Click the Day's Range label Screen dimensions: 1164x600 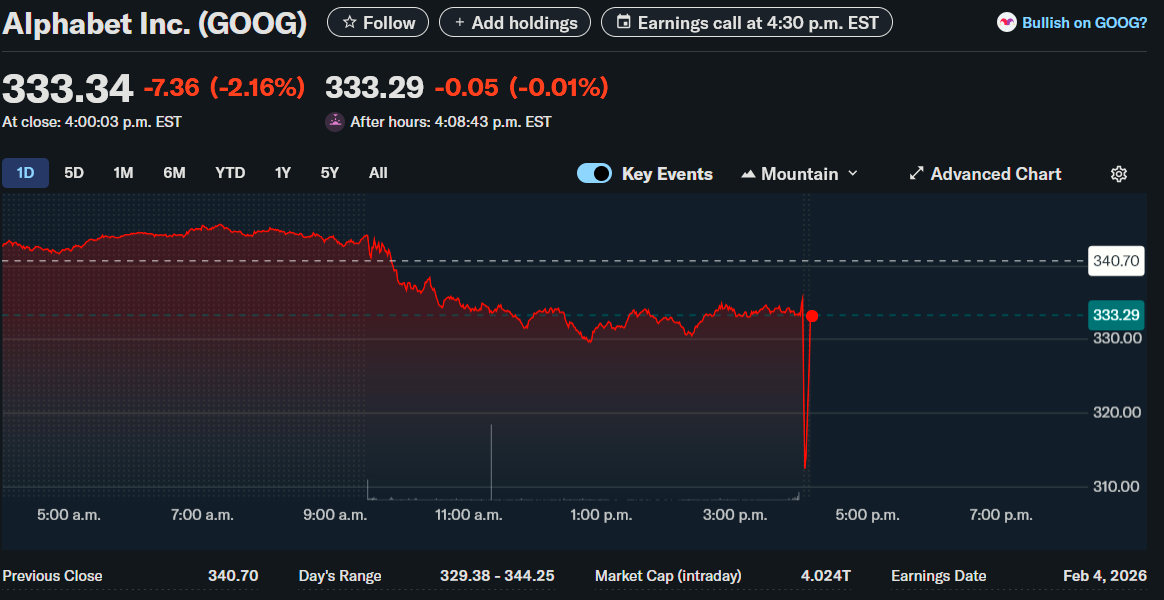tap(340, 576)
